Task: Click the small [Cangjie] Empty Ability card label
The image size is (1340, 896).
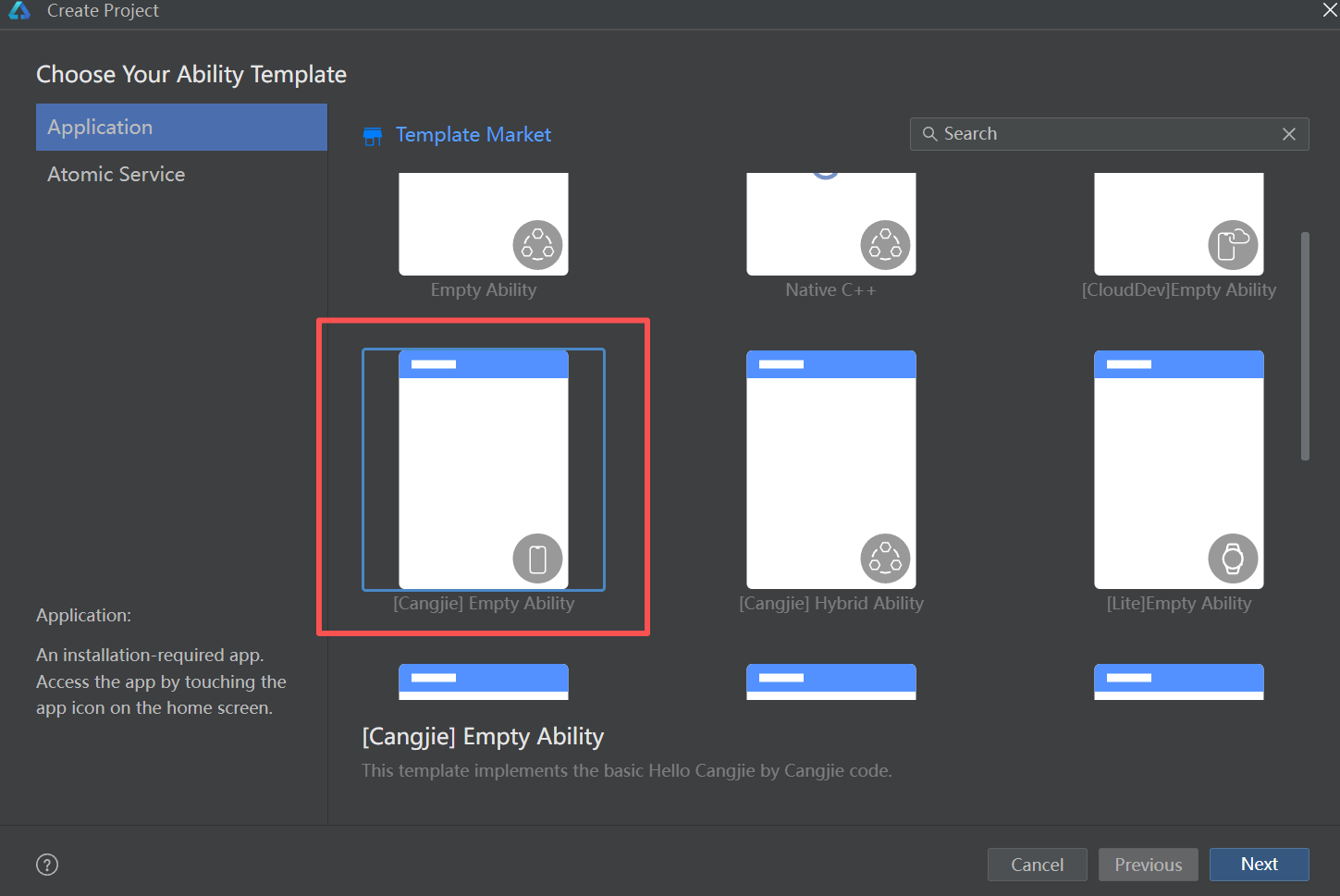Action: point(484,603)
